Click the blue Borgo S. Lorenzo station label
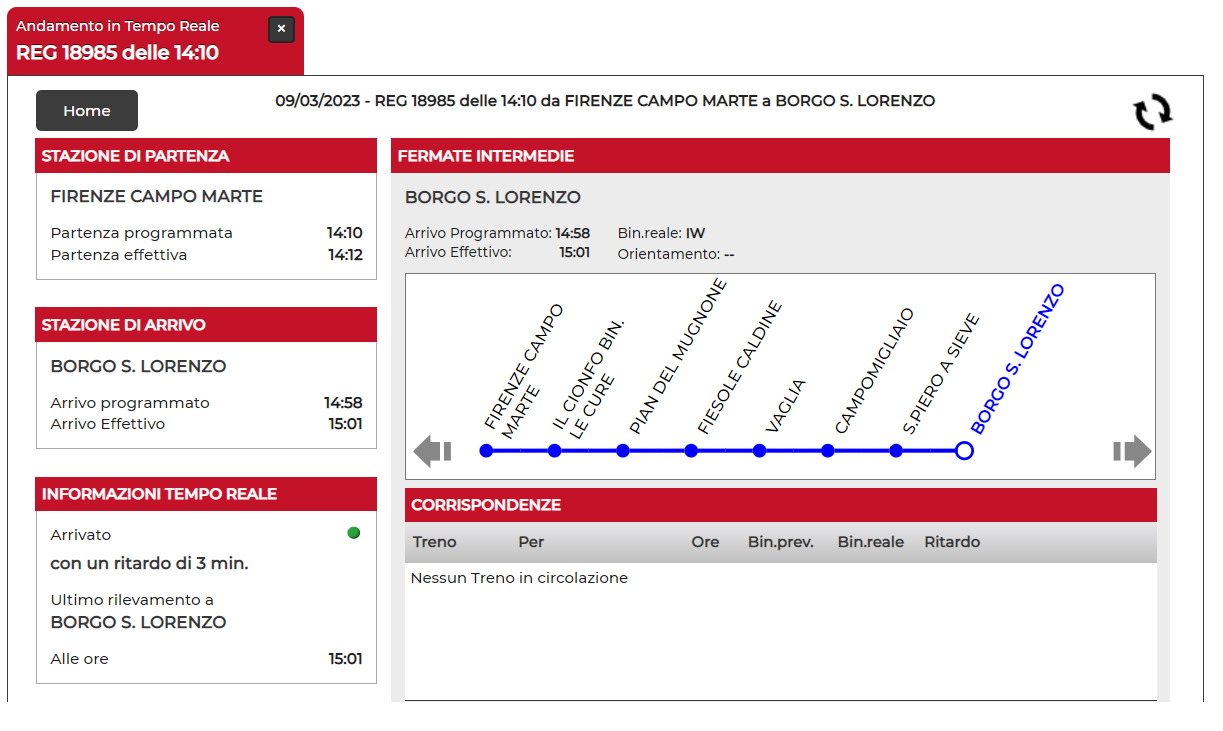This screenshot has height=731, width=1223. [x=1018, y=360]
